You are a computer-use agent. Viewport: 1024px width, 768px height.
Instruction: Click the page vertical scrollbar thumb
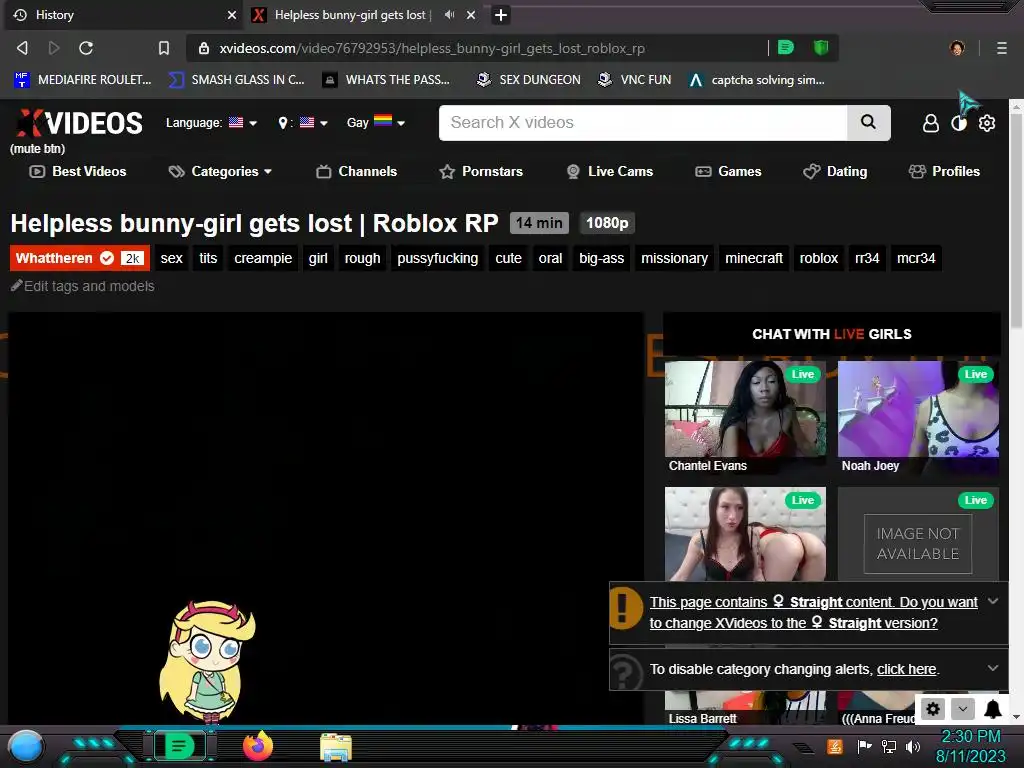[x=1016, y=219]
